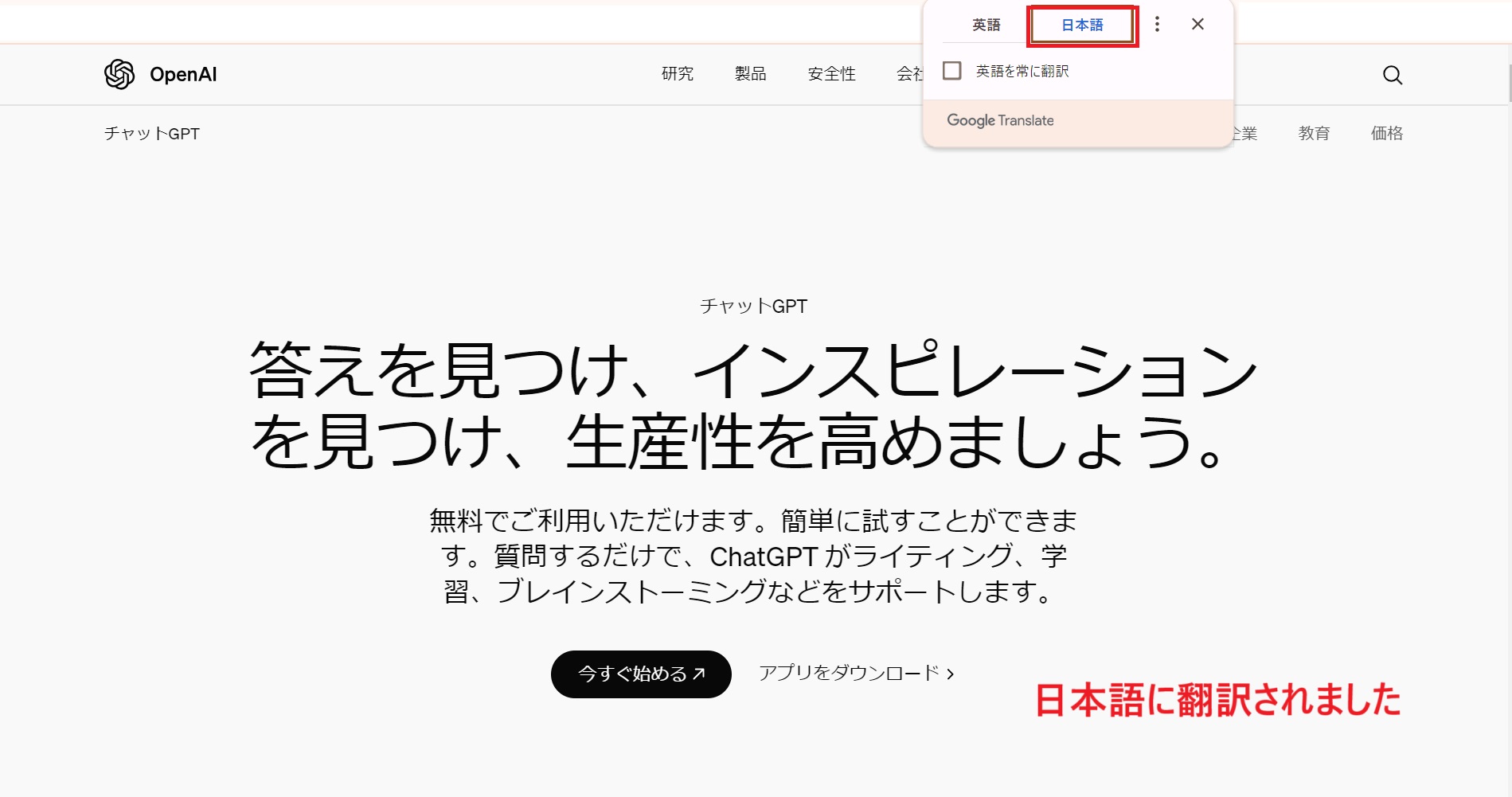Switch to the 英語 tab in the translate popup
The height and width of the screenshot is (797, 1512).
[986, 25]
